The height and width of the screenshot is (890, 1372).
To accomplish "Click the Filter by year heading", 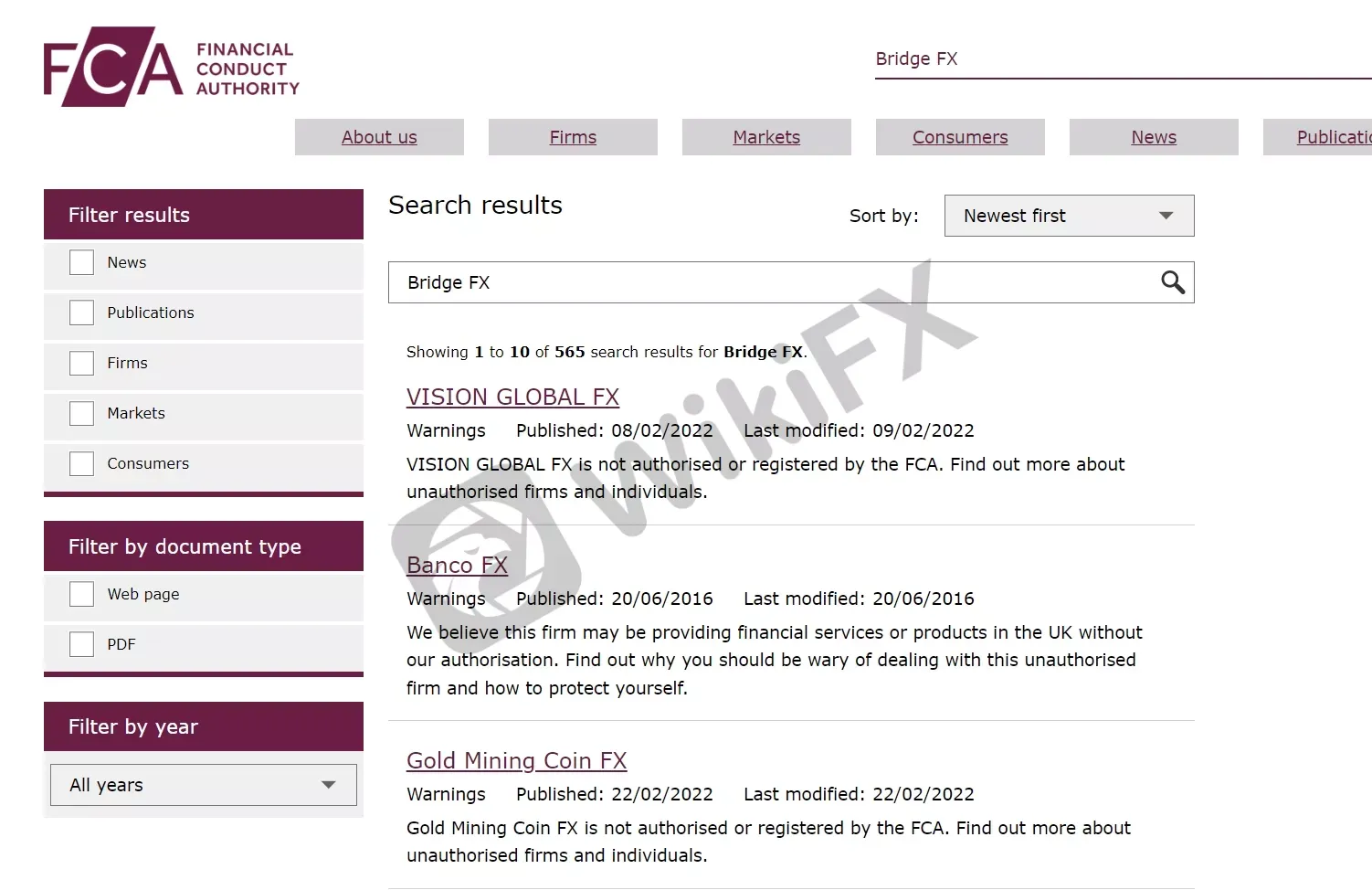I will click(204, 726).
